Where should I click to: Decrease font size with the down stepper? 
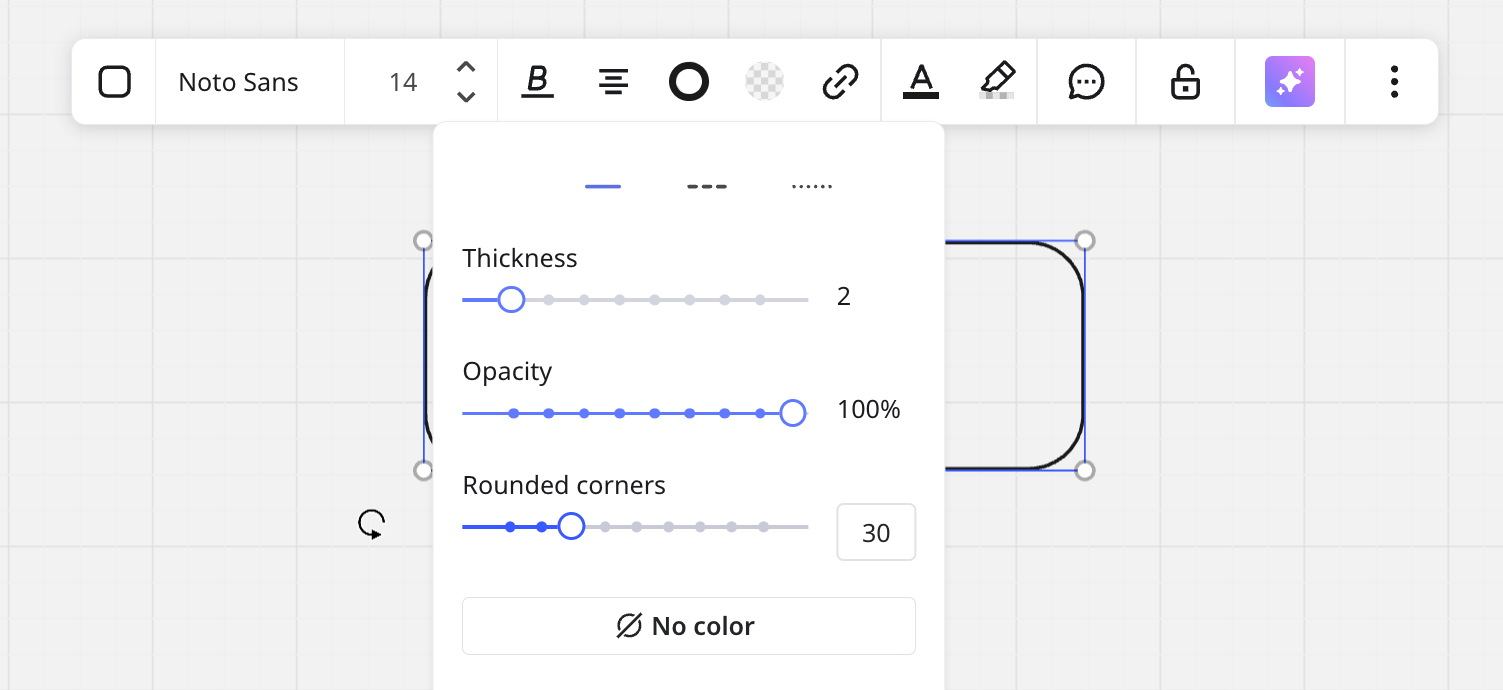pyautogui.click(x=465, y=96)
